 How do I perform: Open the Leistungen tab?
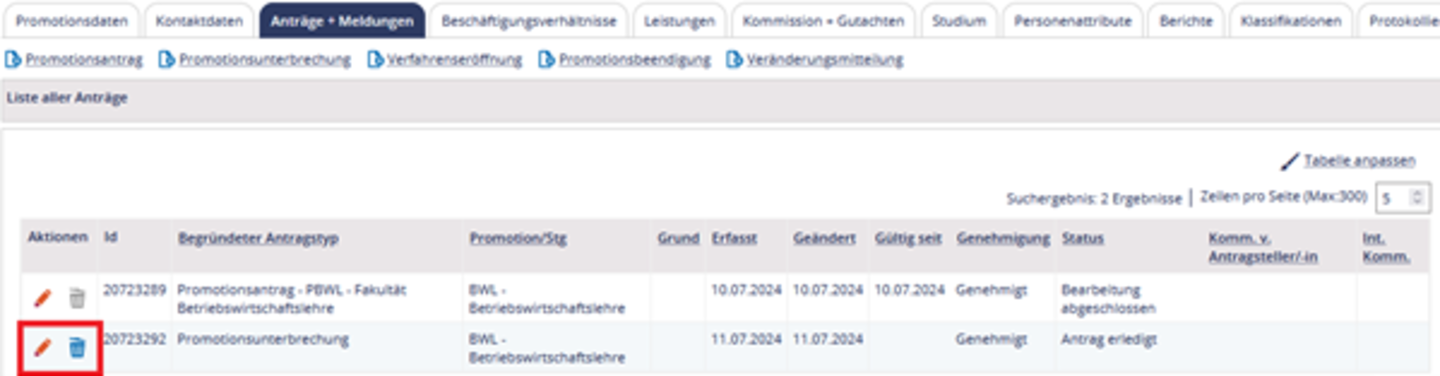(x=680, y=21)
